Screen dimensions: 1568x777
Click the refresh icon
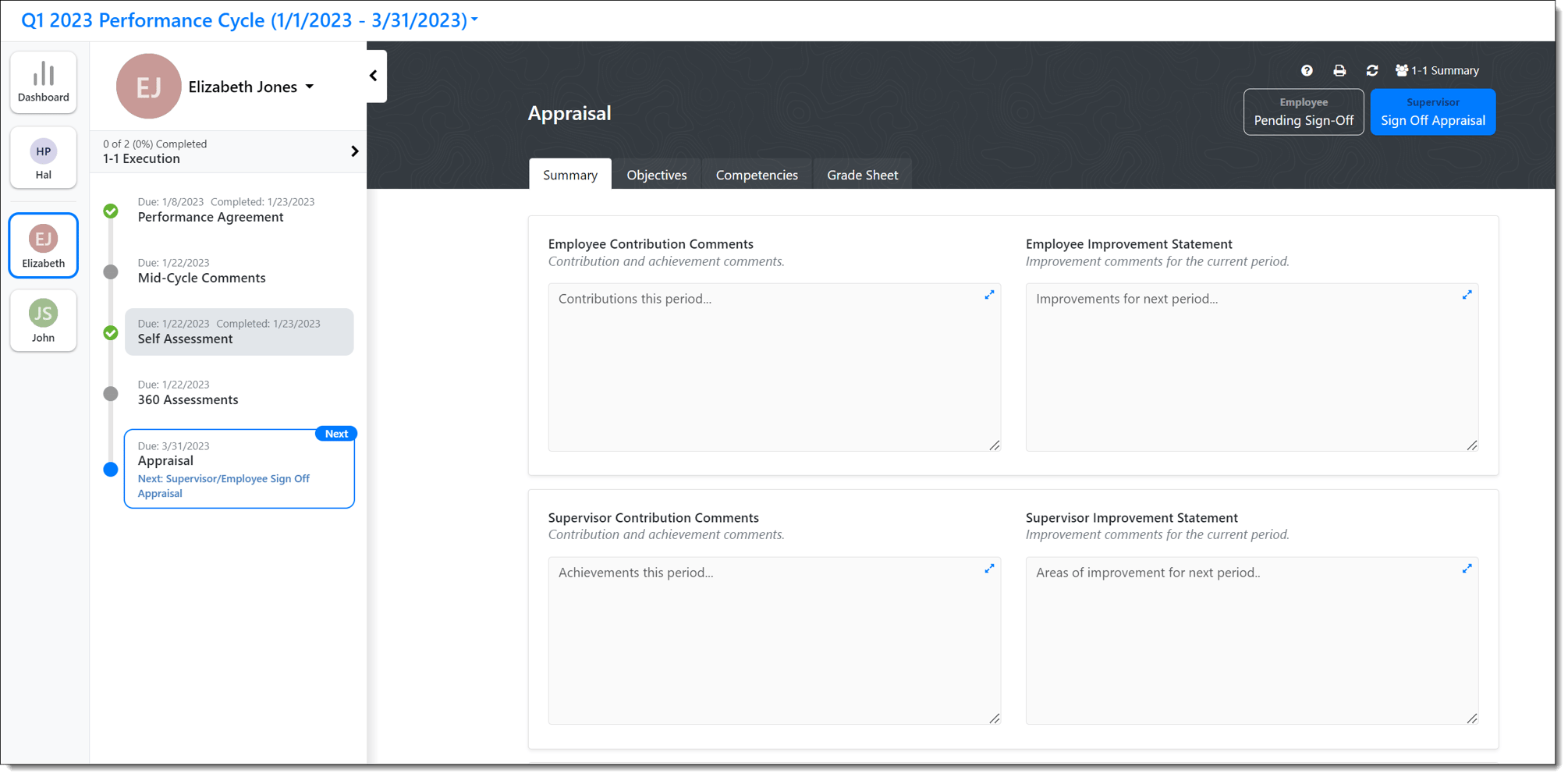pos(1372,70)
